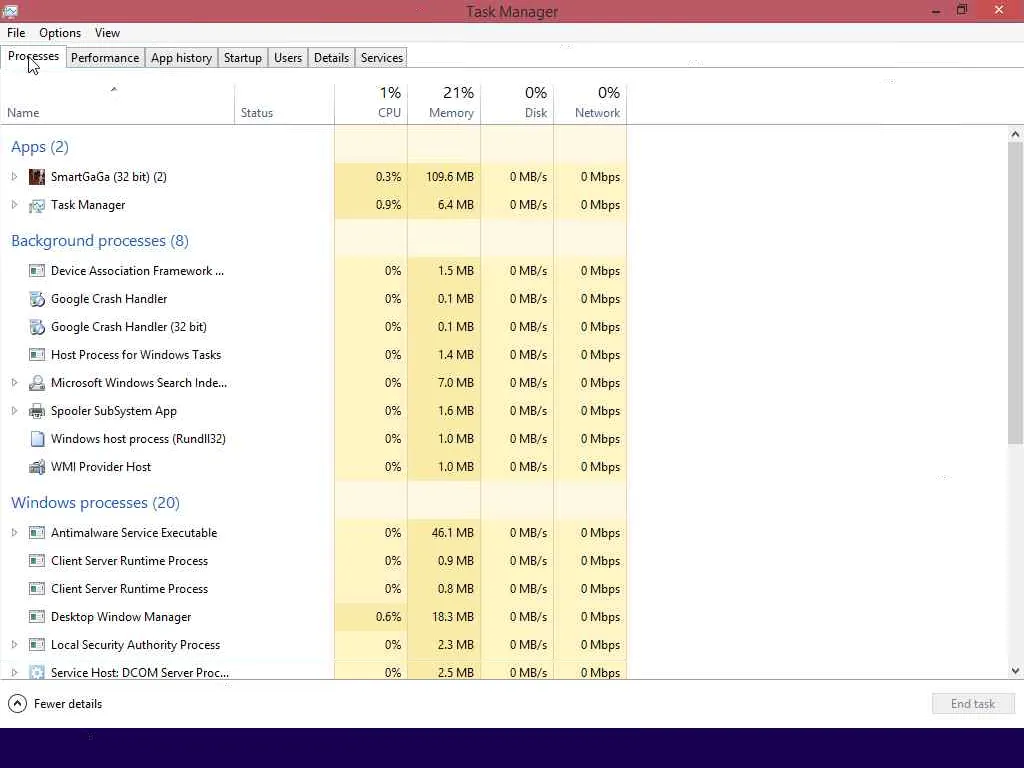This screenshot has width=1024, height=768.
Task: Select the Processes tab
Action: (x=33, y=56)
